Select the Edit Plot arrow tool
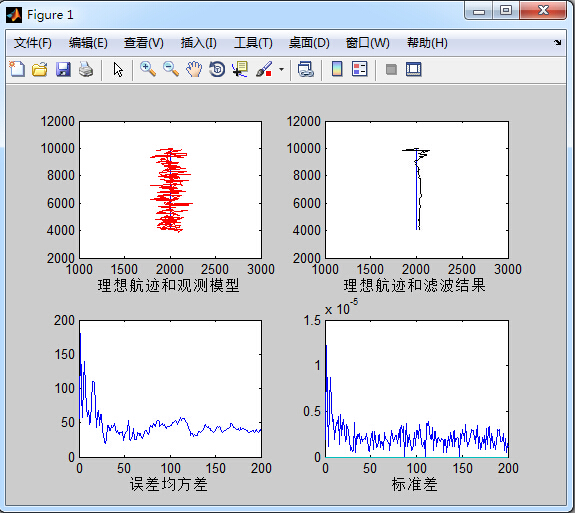 click(118, 69)
